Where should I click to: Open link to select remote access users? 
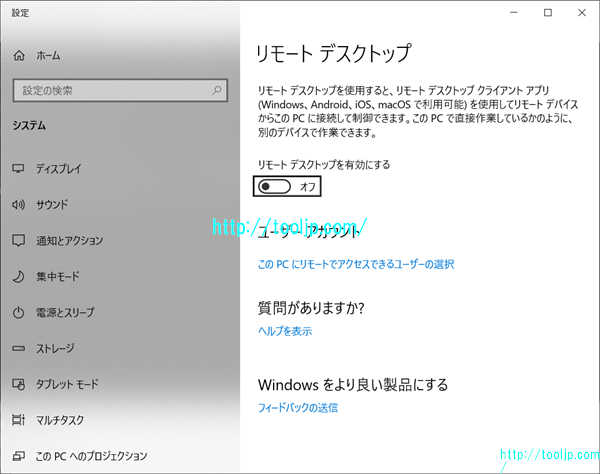point(356,264)
